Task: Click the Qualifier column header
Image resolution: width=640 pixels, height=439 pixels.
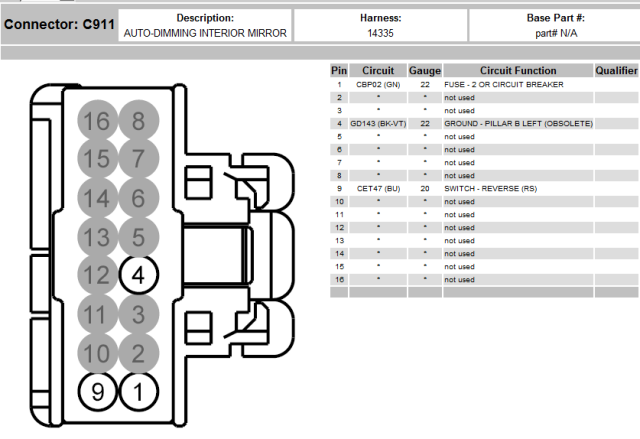Action: [616, 71]
